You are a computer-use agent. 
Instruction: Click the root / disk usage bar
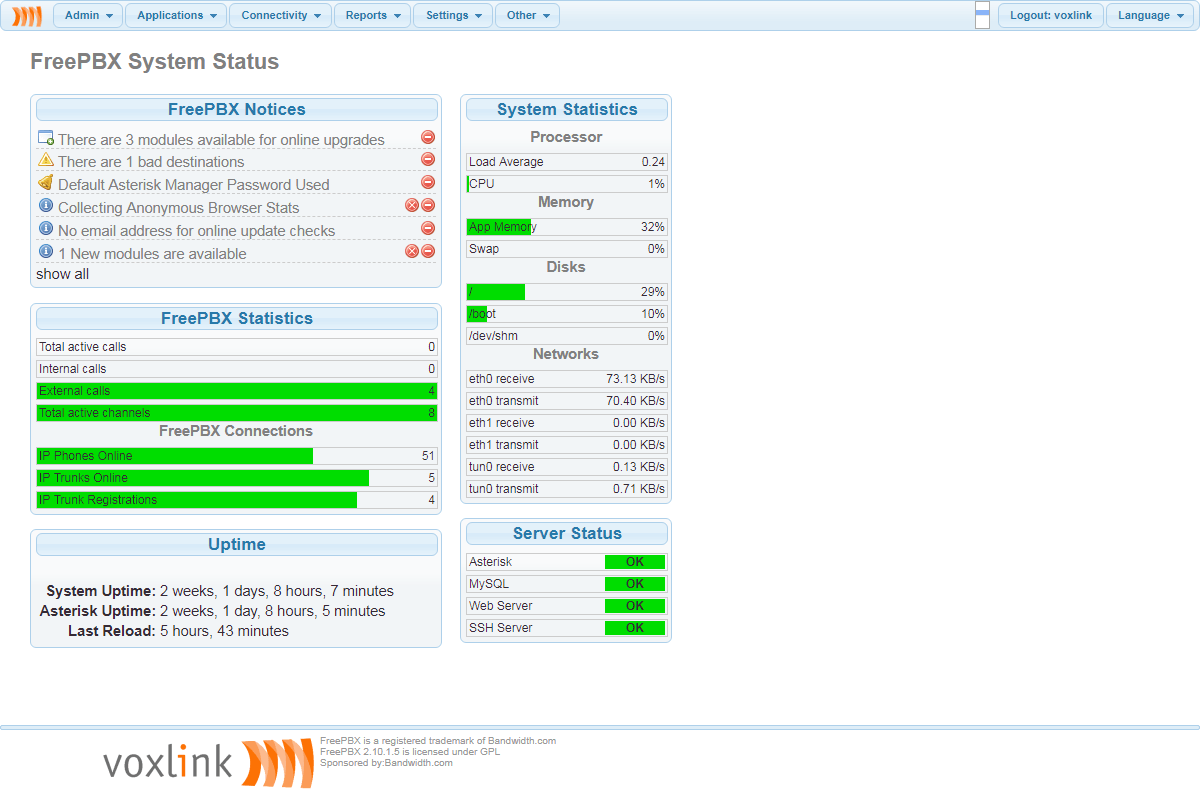point(567,292)
